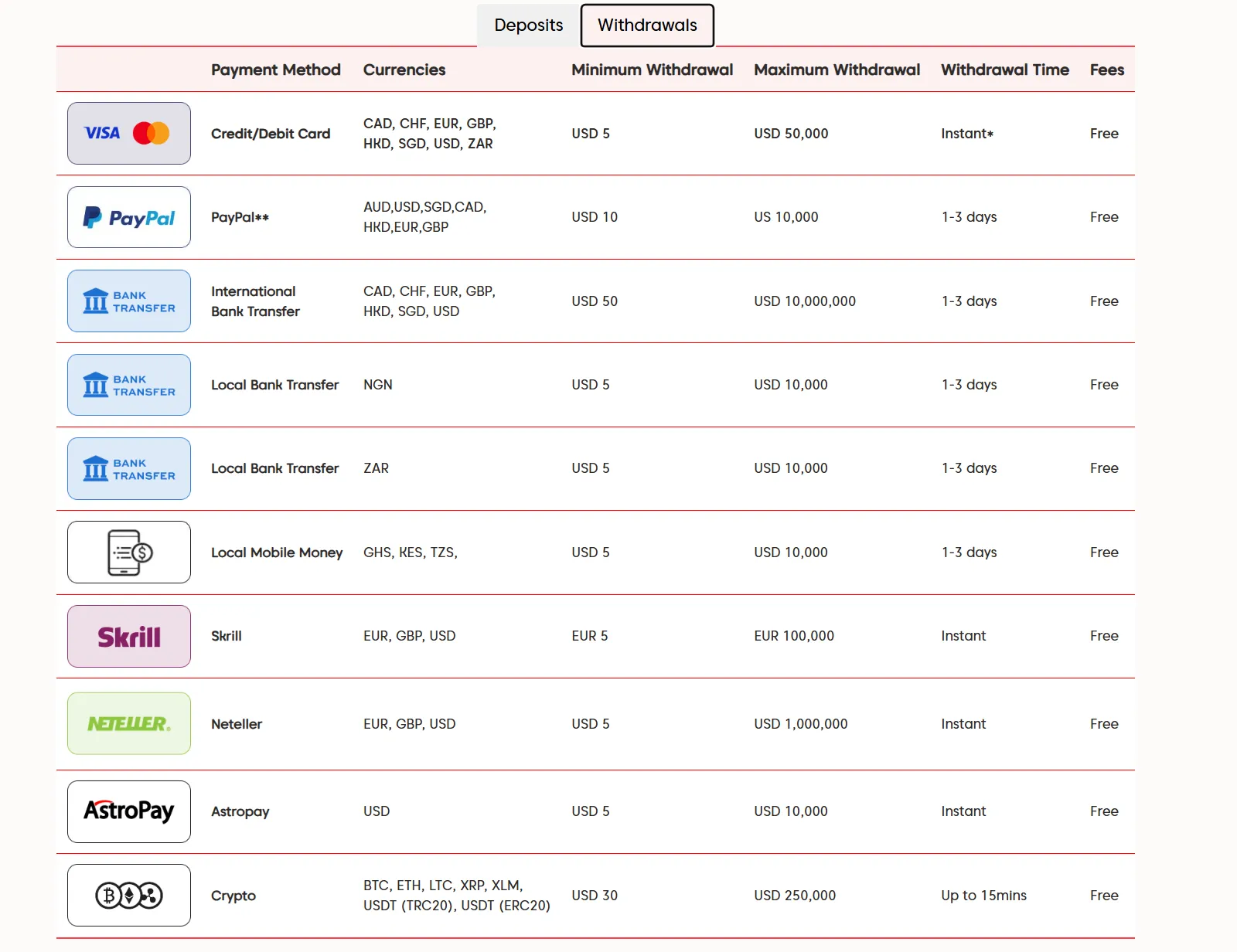This screenshot has width=1237, height=952.
Task: Click the Astropay maximum USD 10,000
Action: [x=791, y=811]
